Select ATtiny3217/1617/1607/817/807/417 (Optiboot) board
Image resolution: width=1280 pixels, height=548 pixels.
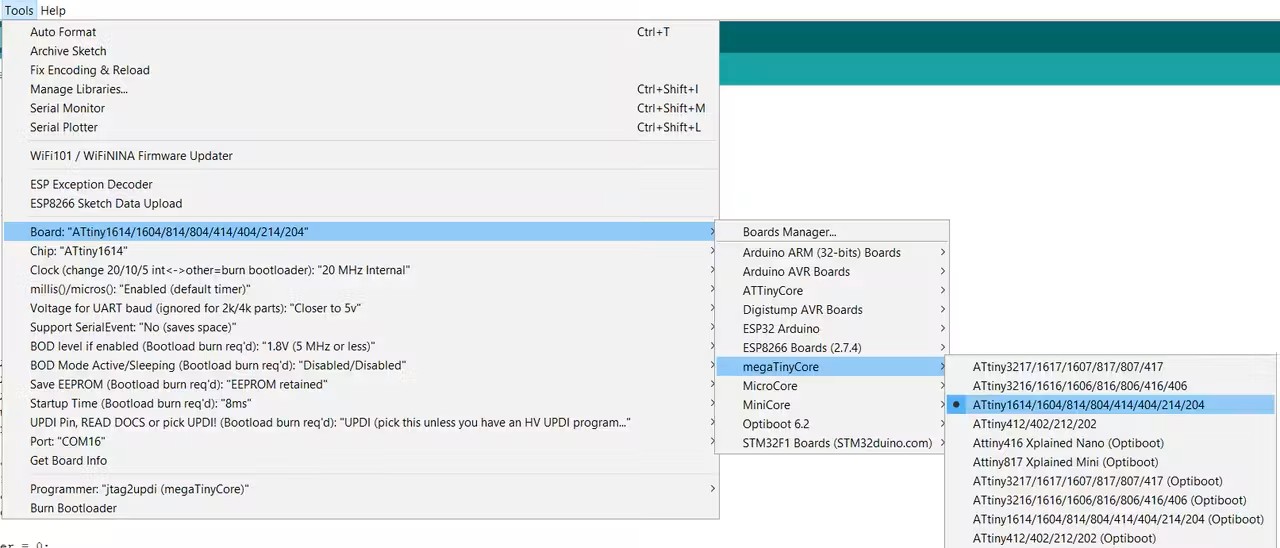pos(1111,481)
